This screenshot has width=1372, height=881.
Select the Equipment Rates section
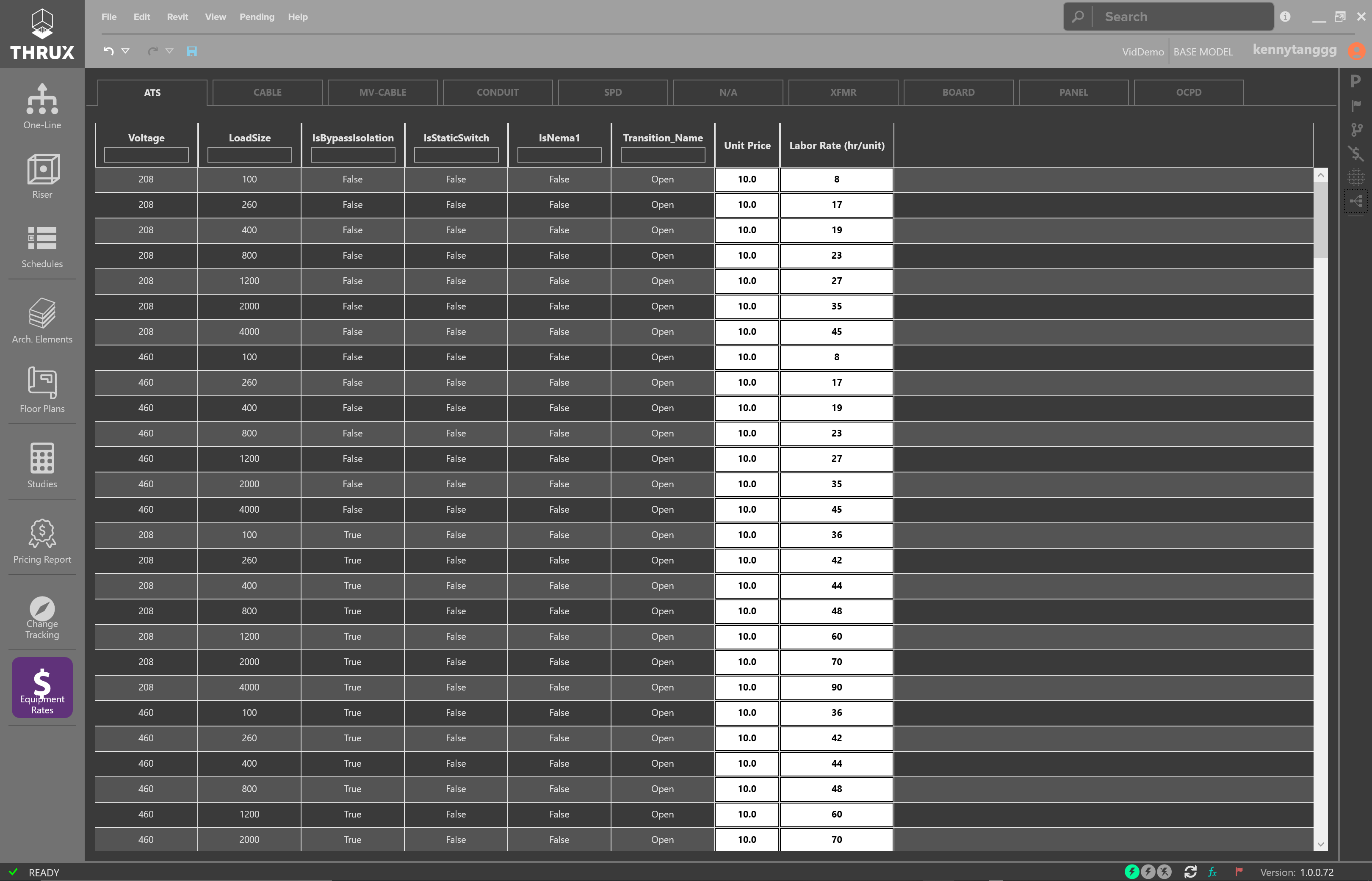(x=42, y=687)
